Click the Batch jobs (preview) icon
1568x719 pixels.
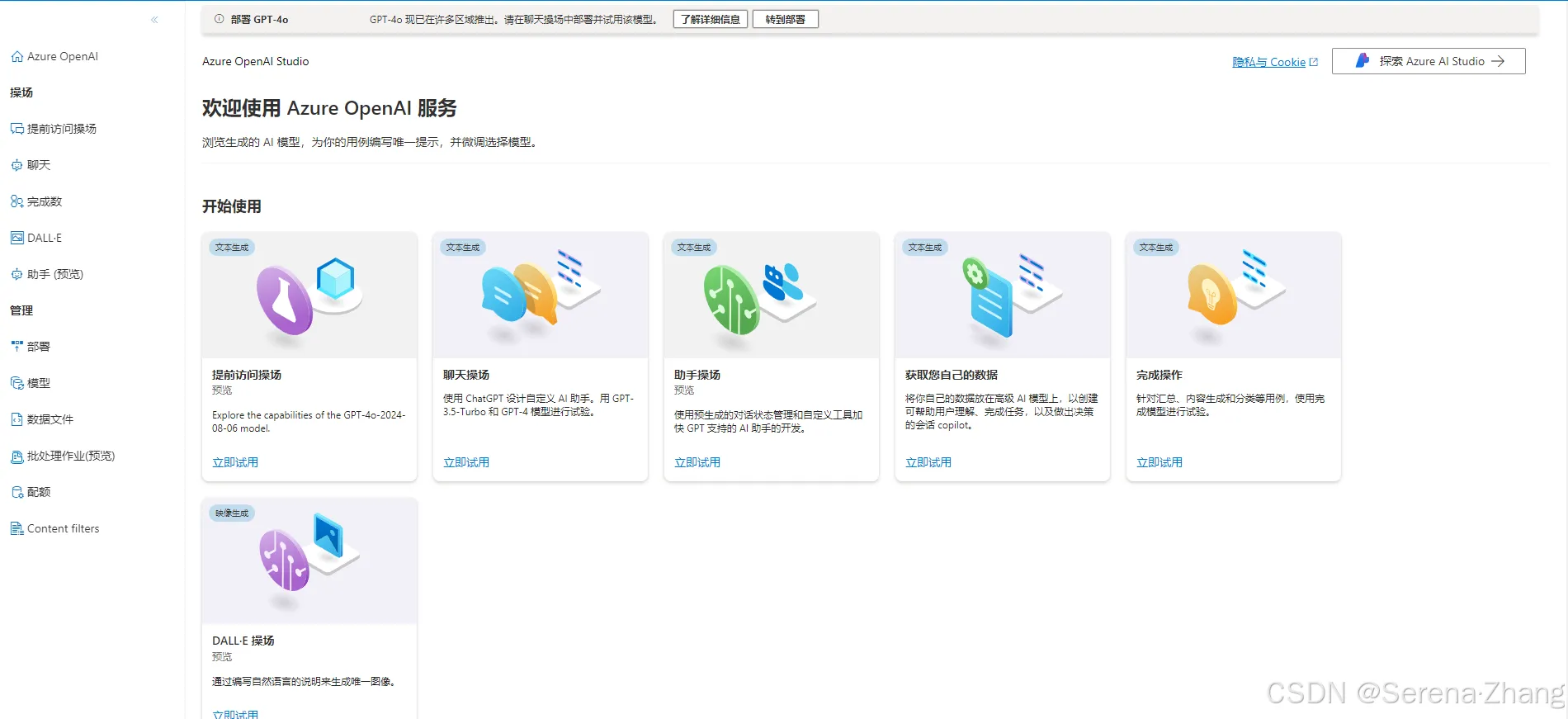(x=17, y=456)
